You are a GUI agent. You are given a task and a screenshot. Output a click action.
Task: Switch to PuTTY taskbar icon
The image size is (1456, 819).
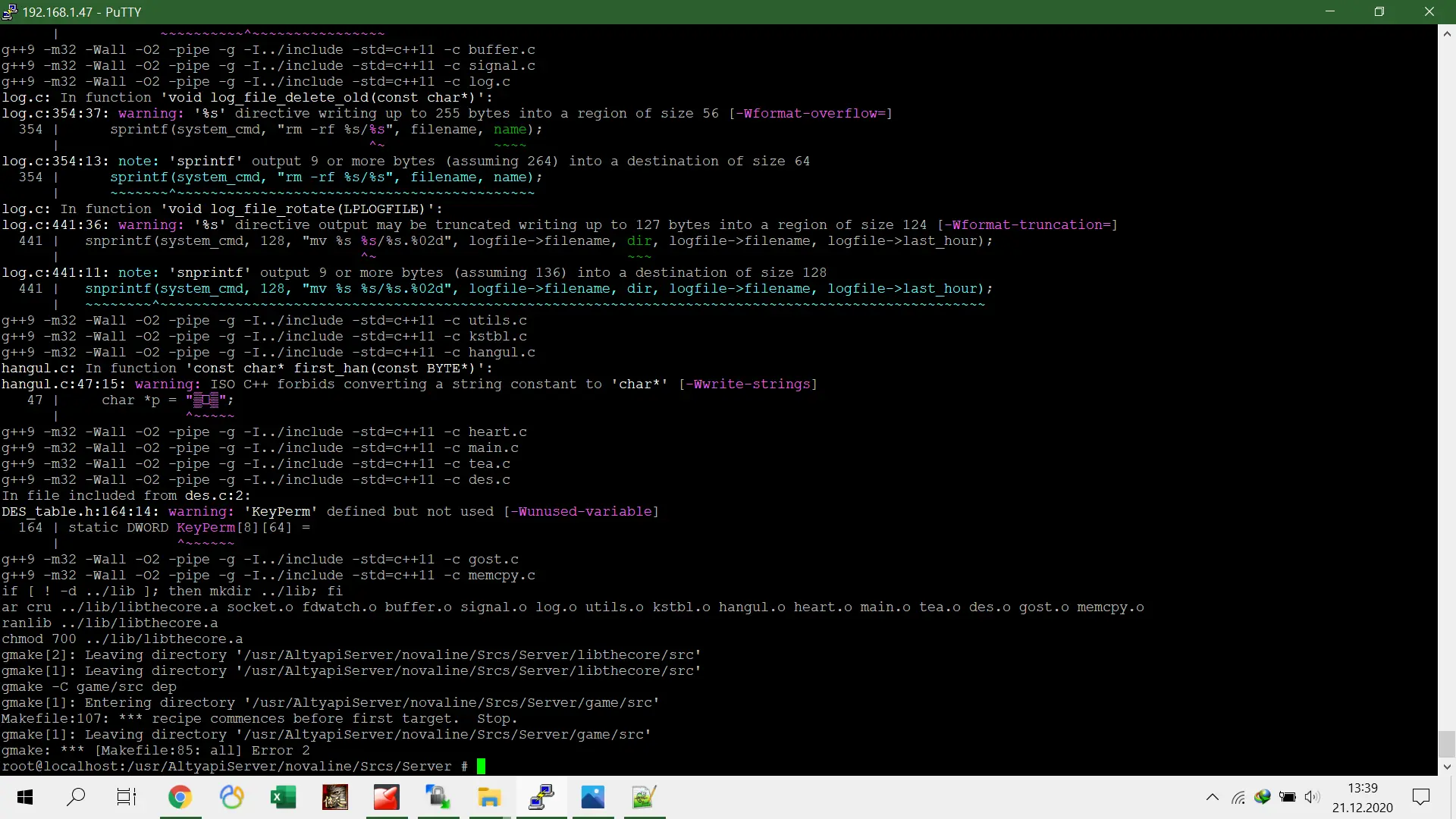(x=541, y=797)
